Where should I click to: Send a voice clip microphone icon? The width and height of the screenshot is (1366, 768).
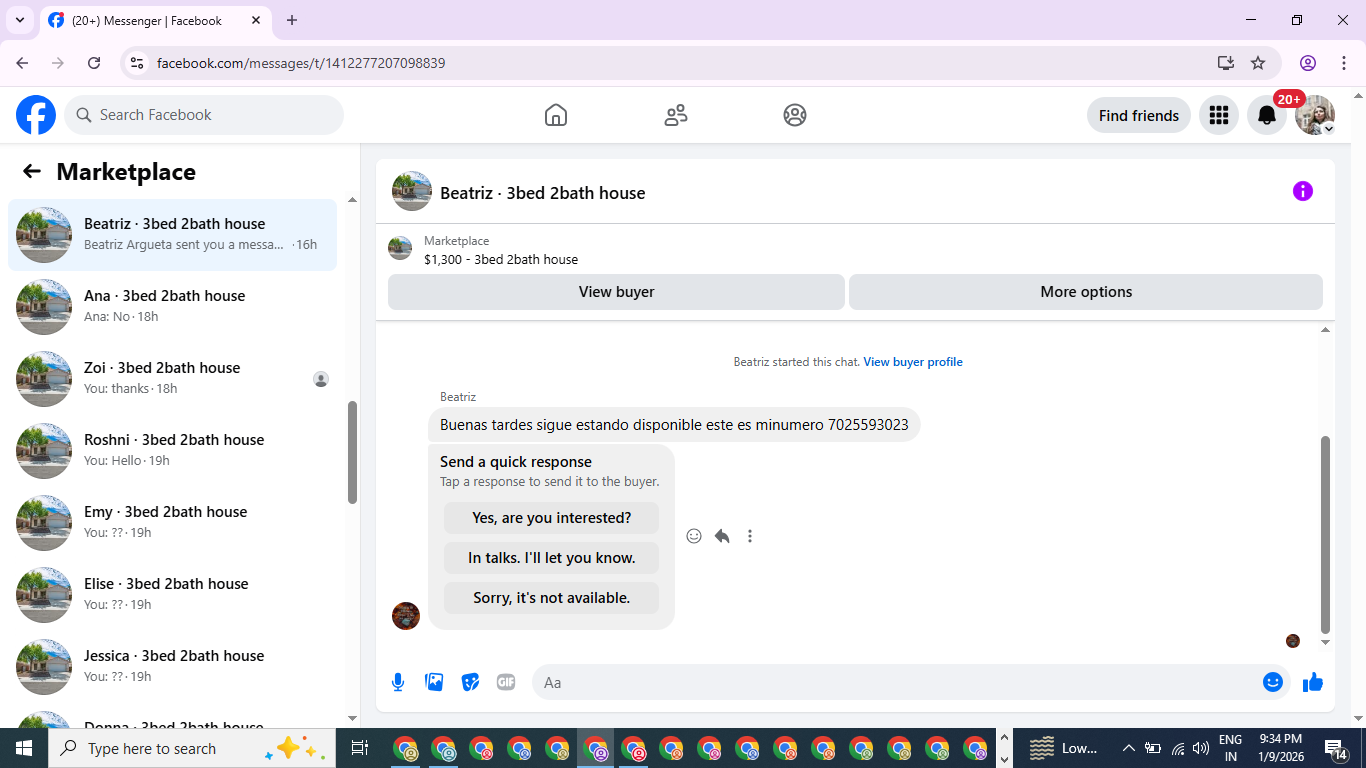398,682
